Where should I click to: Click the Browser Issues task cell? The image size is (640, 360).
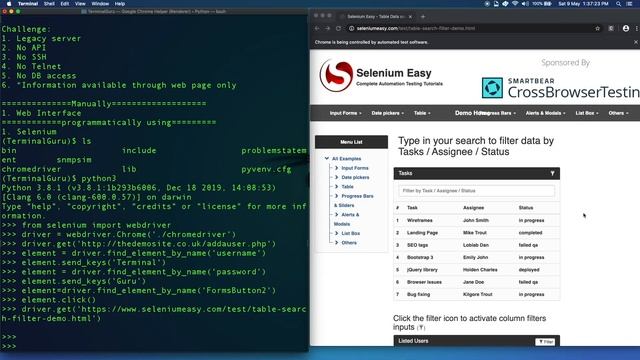424,282
